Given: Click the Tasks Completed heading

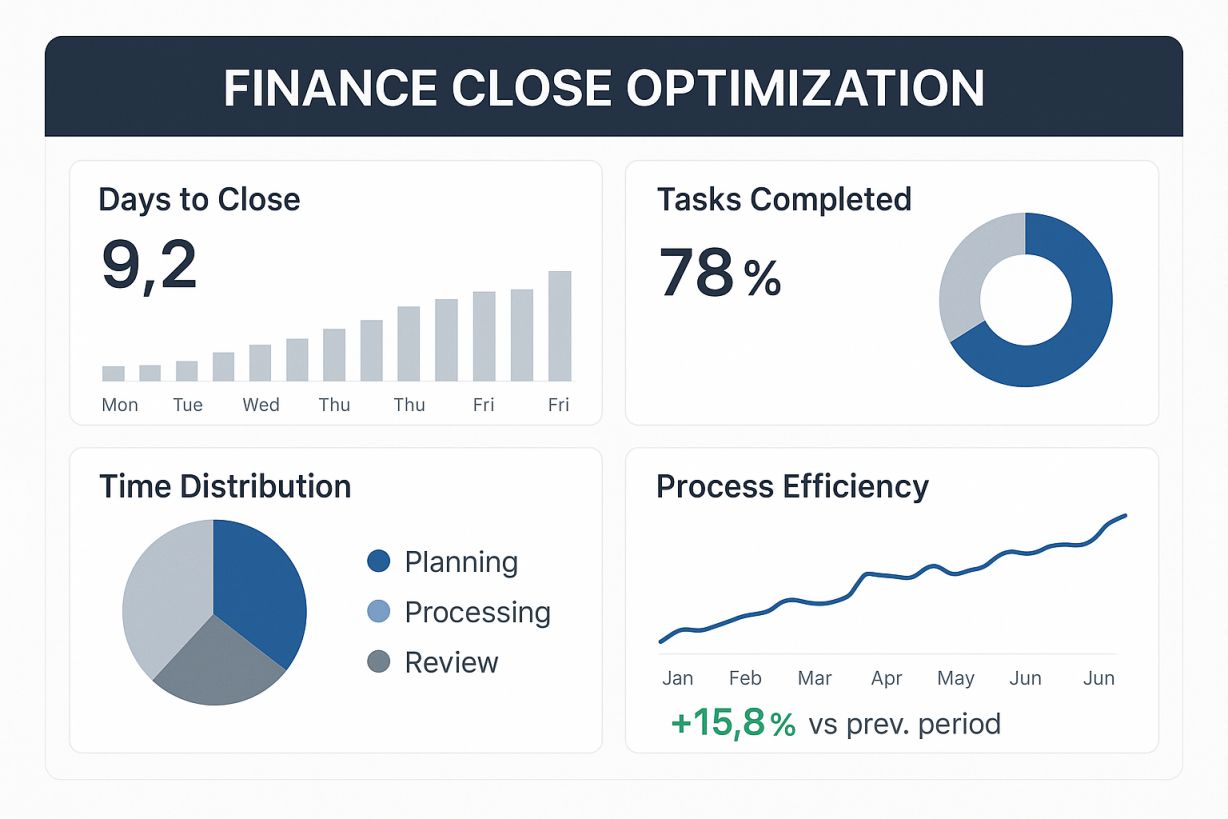Looking at the screenshot, I should [784, 199].
